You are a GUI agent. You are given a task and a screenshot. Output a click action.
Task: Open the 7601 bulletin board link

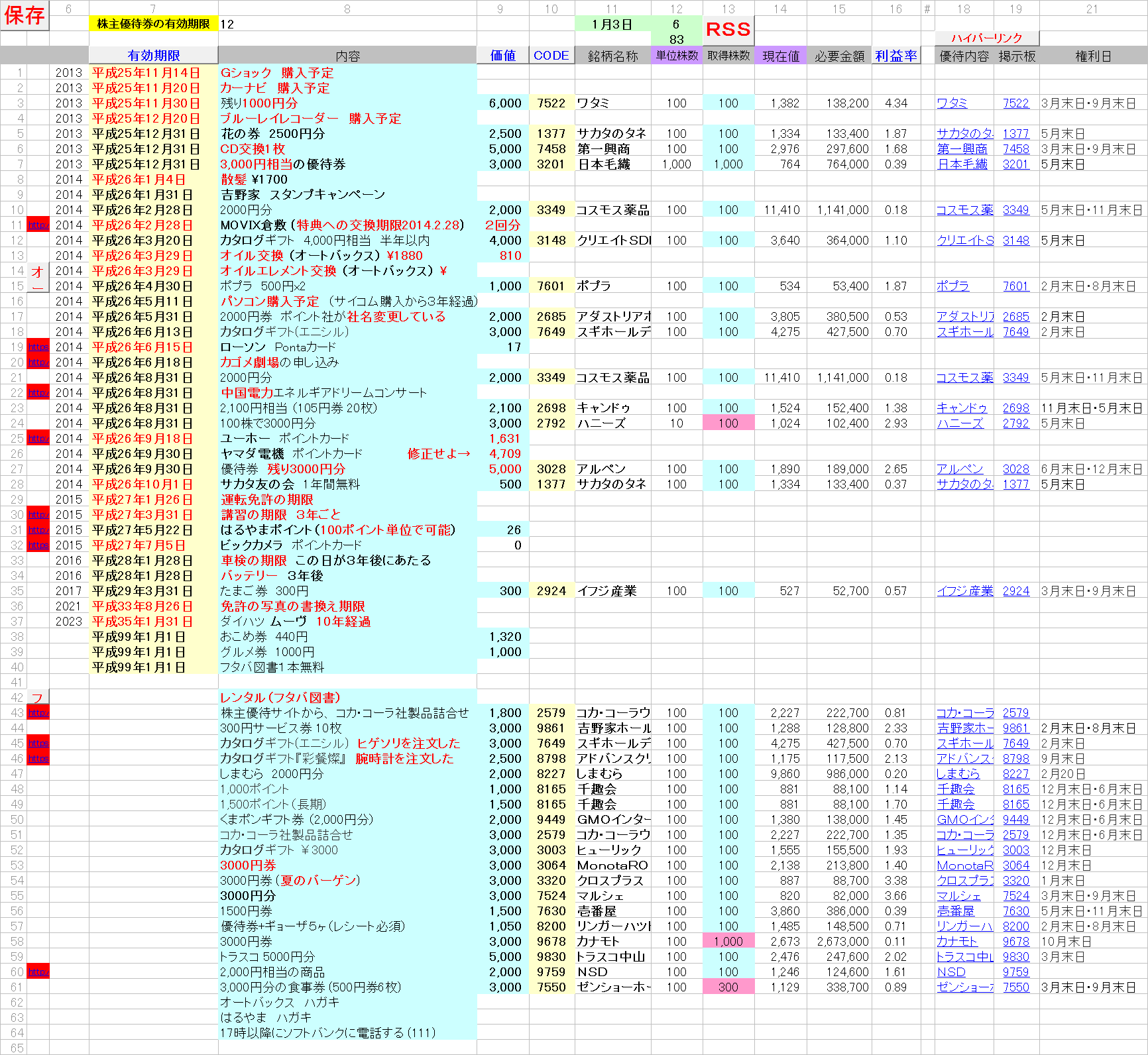click(x=1016, y=286)
